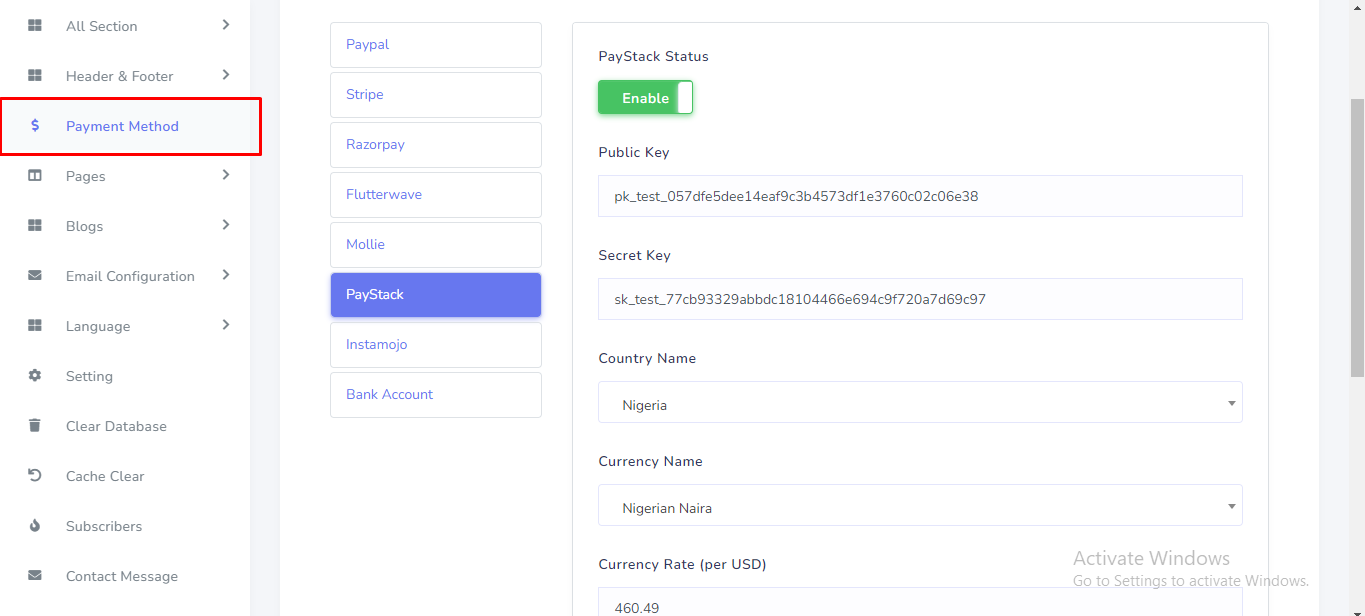Screen dimensions: 1365x616
Task: Expand the Header & Footer sidebar menu
Action: tap(225, 75)
